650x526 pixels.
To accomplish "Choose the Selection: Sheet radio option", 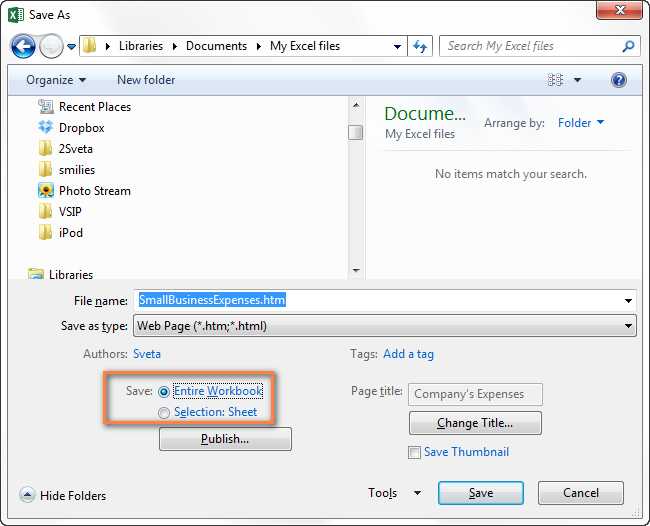I will coord(164,412).
